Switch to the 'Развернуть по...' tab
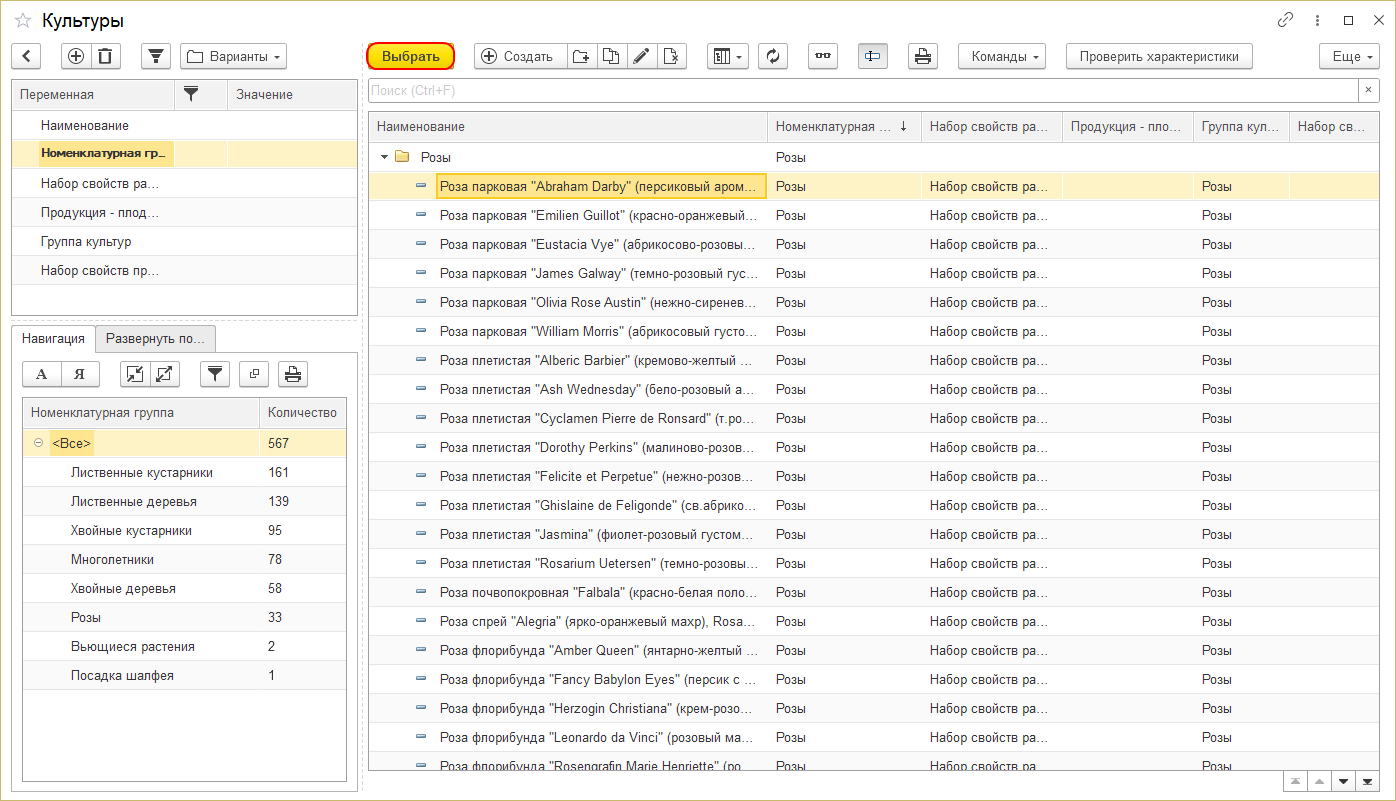This screenshot has height=801, width=1396. click(x=155, y=339)
